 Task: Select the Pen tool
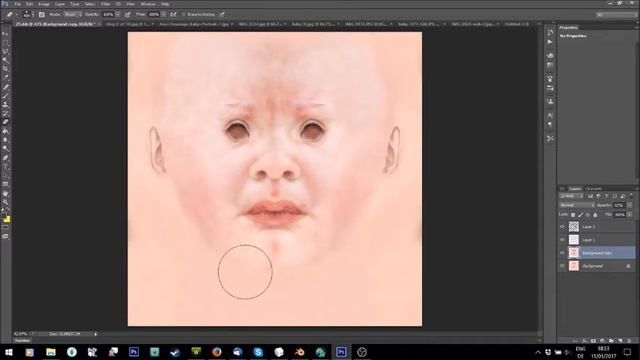tap(5, 158)
